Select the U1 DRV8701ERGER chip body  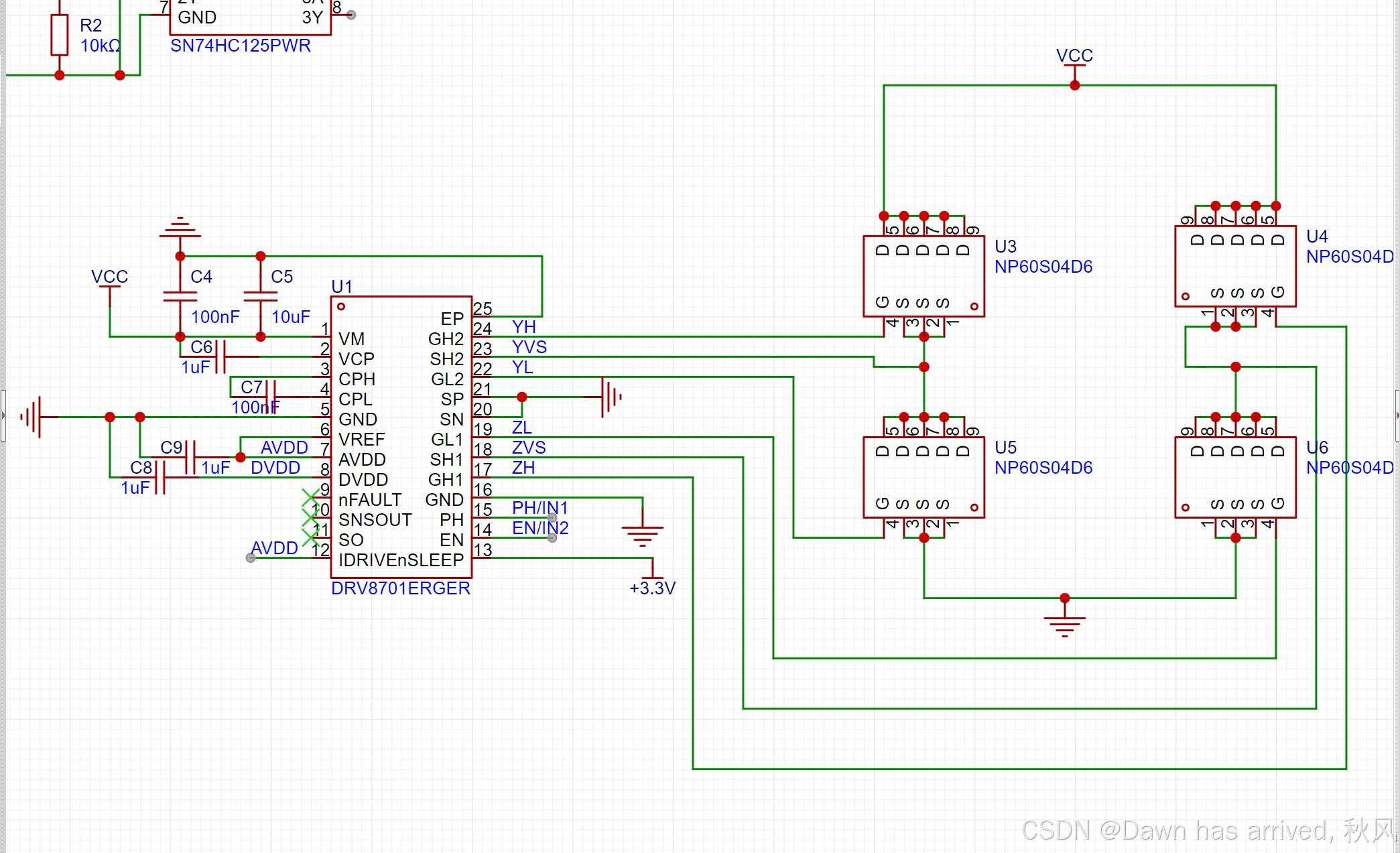coord(401,436)
